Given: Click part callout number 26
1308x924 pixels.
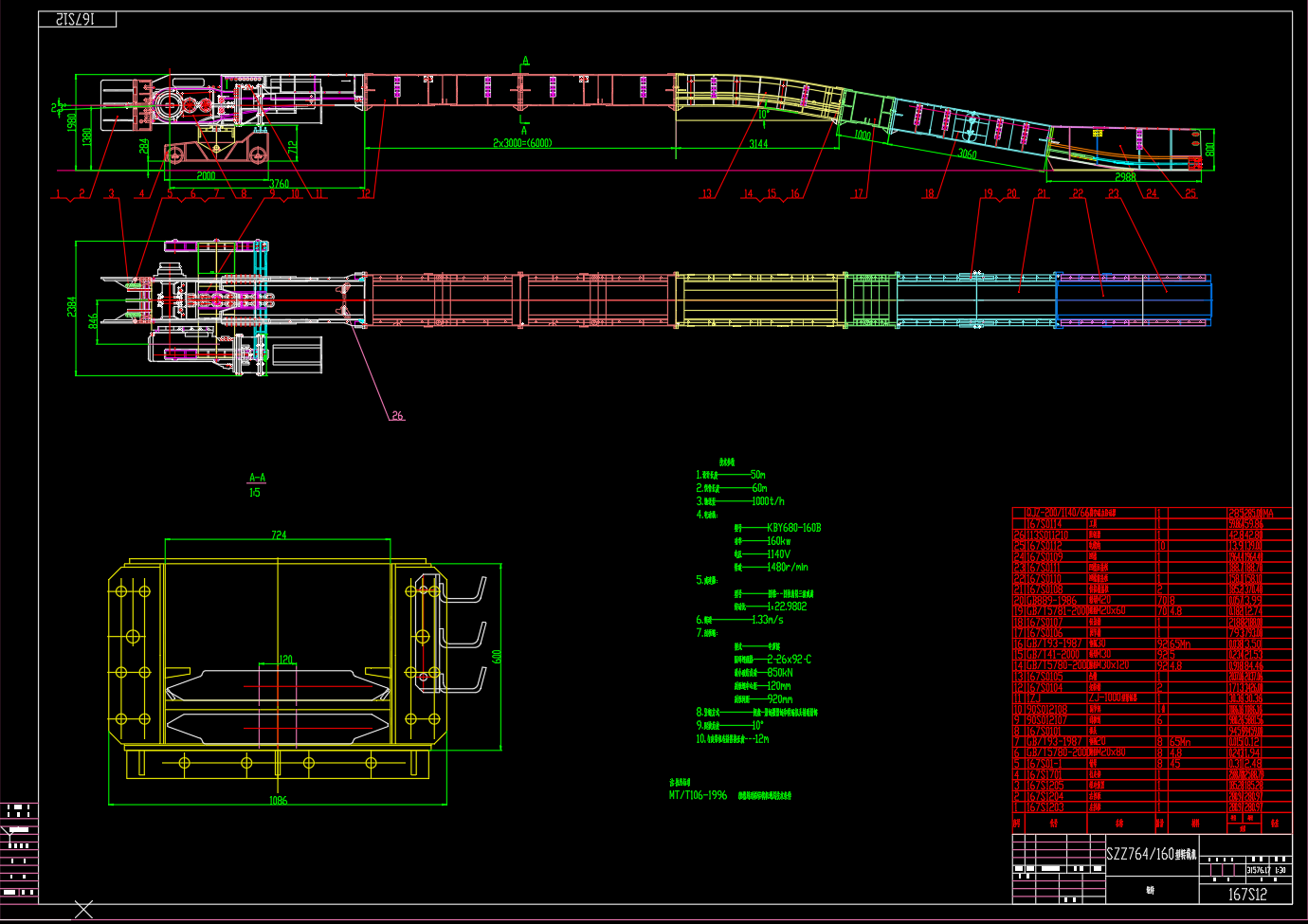Looking at the screenshot, I should click(x=397, y=415).
